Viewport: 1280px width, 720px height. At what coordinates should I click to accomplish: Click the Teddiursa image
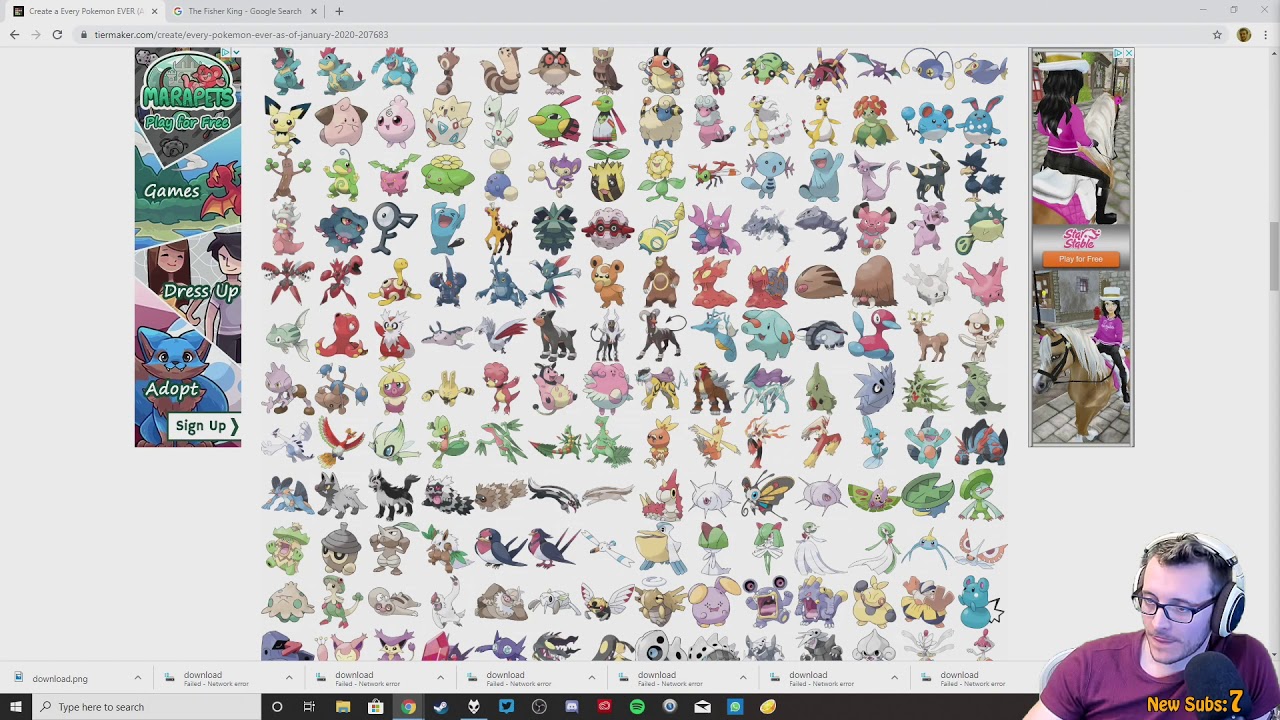(x=607, y=281)
